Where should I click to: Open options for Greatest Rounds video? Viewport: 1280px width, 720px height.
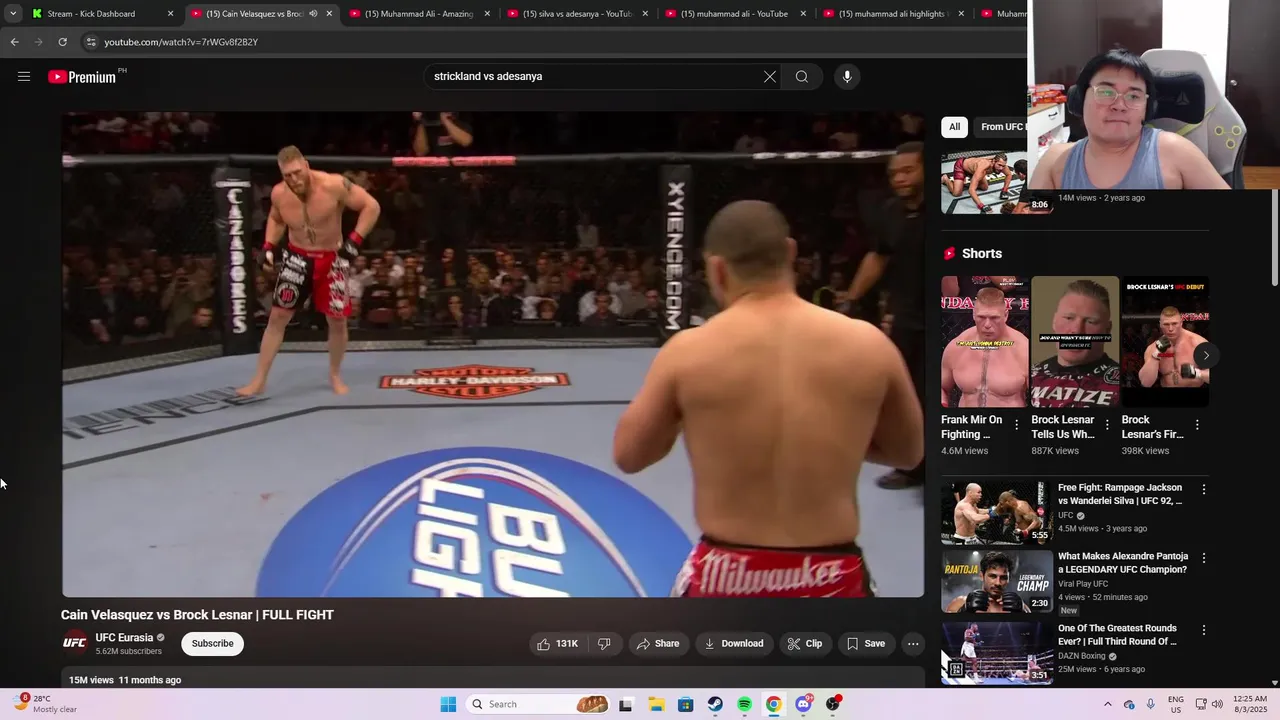pos(1204,630)
